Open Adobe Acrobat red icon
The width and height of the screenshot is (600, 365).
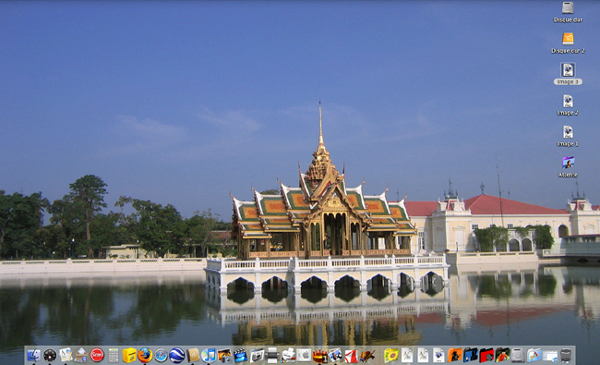coord(351,355)
